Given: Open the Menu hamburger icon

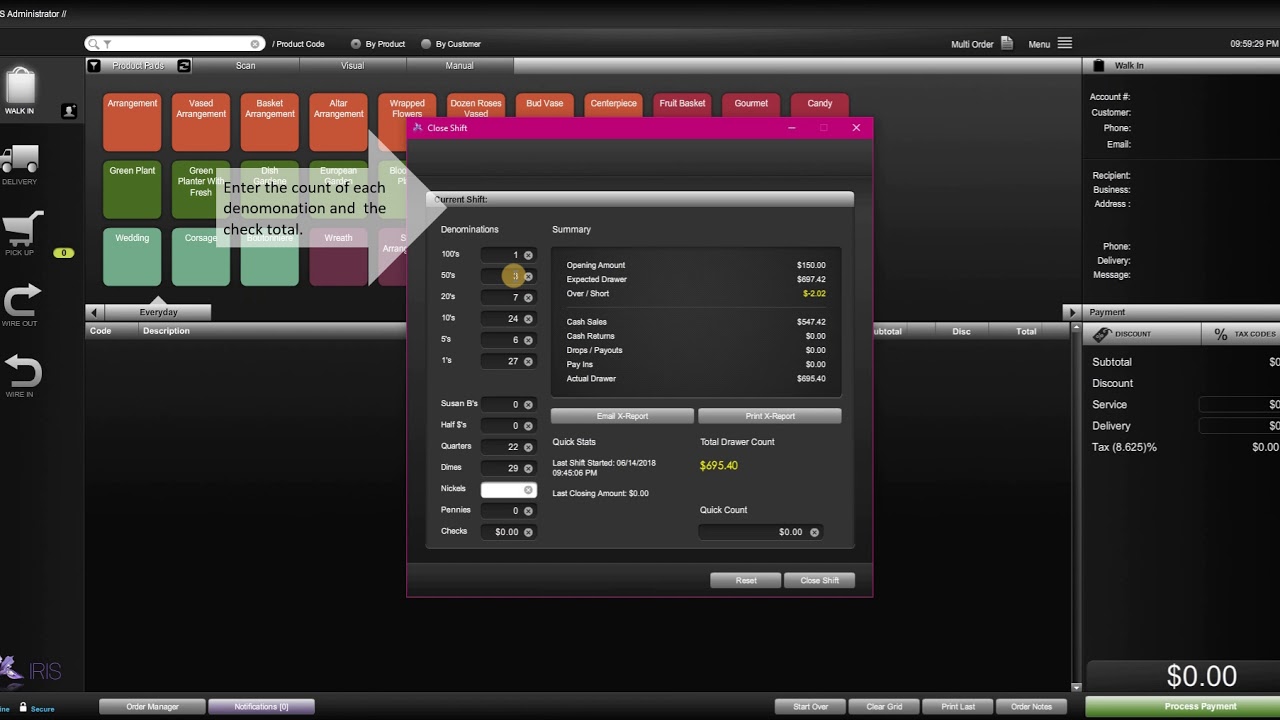Looking at the screenshot, I should (1064, 43).
